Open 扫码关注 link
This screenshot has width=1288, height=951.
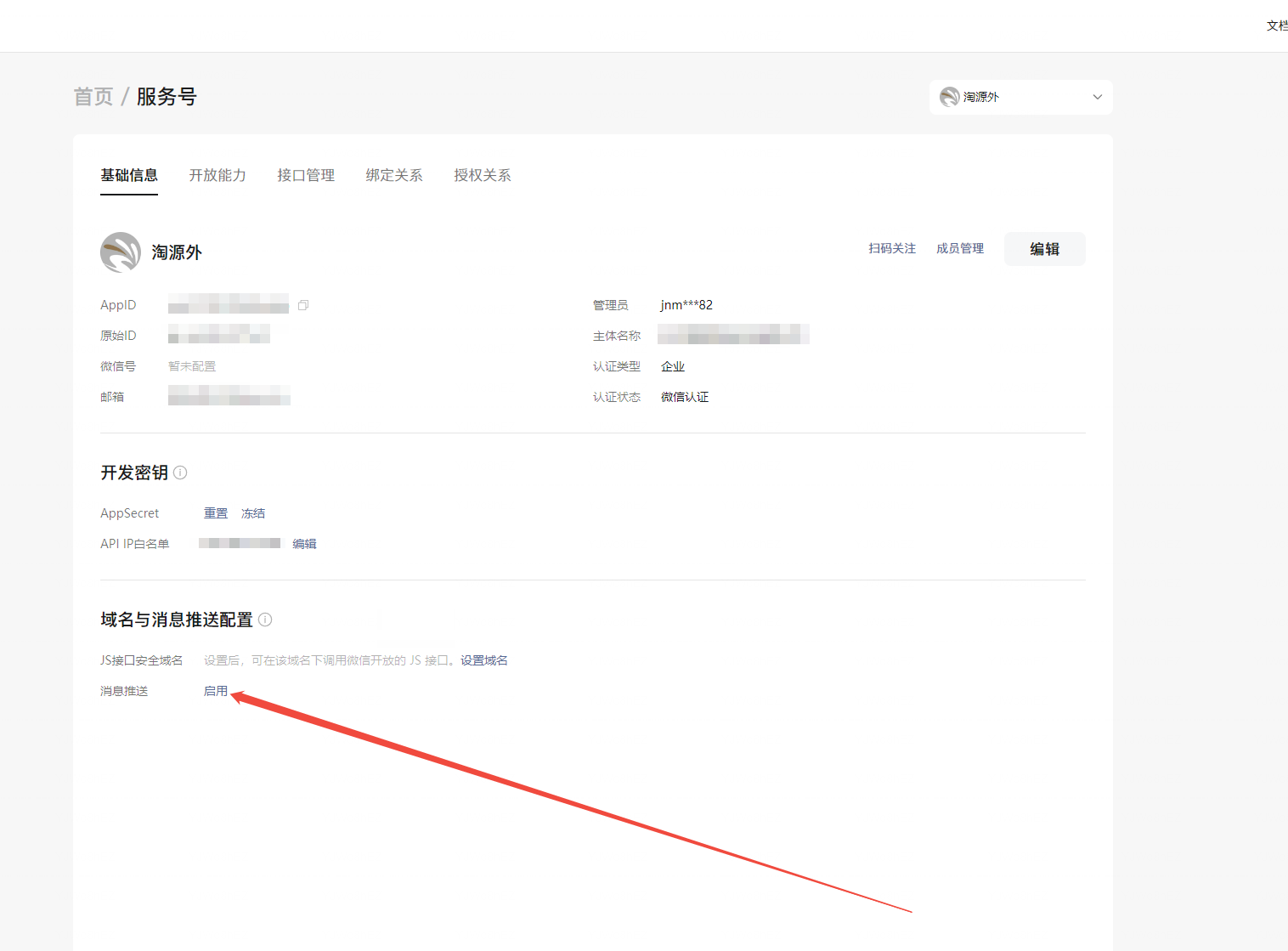click(x=892, y=248)
